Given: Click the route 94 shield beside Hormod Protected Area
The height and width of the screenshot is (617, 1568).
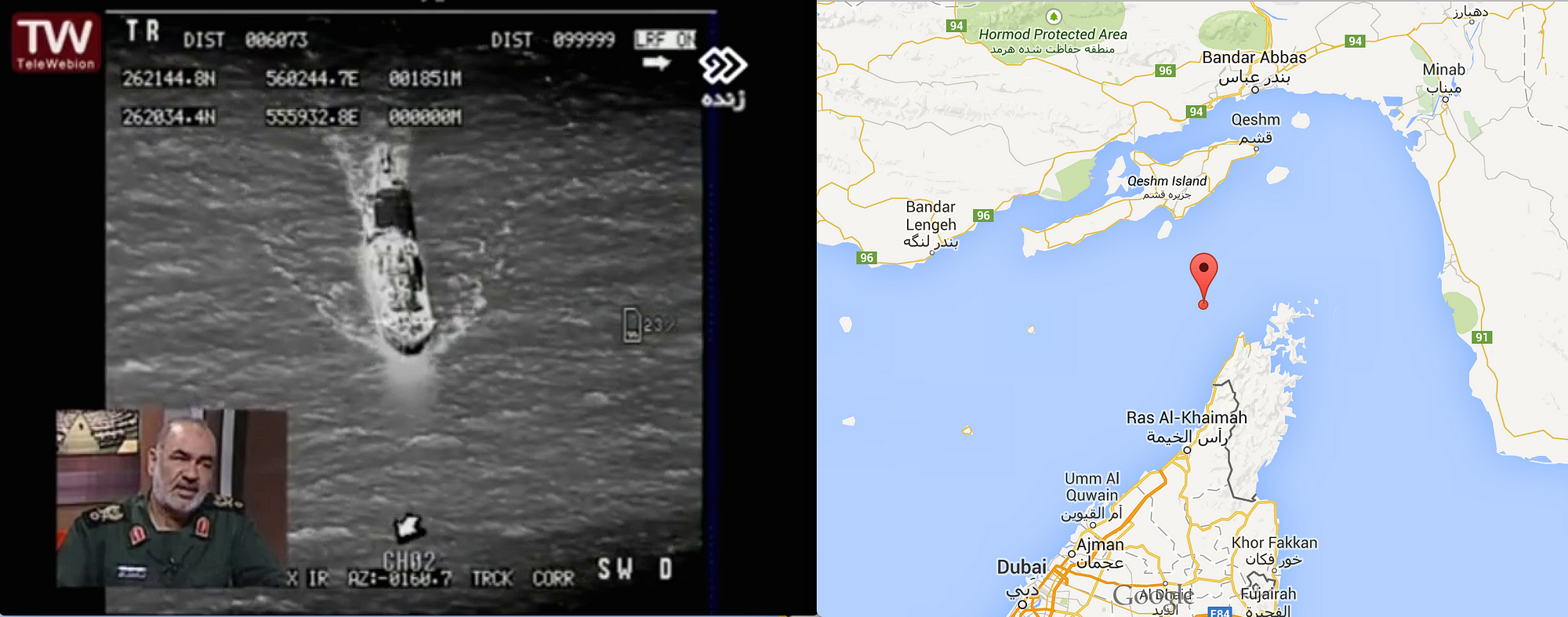Looking at the screenshot, I should pyautogui.click(x=956, y=26).
